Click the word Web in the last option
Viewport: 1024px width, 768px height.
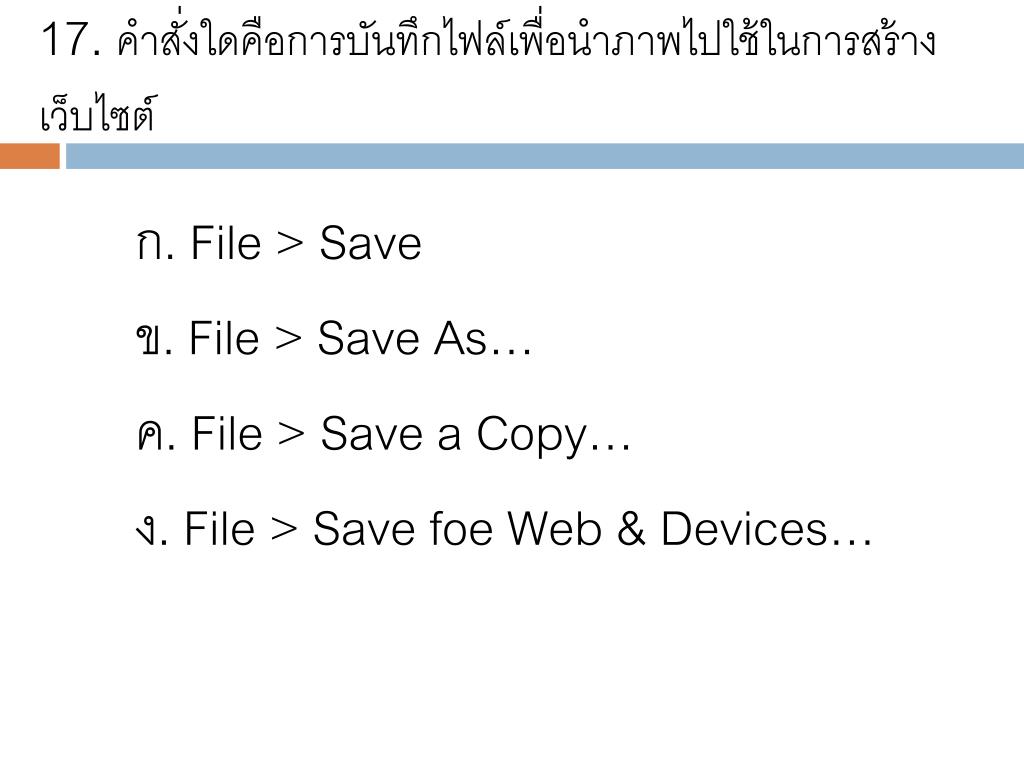[x=554, y=528]
